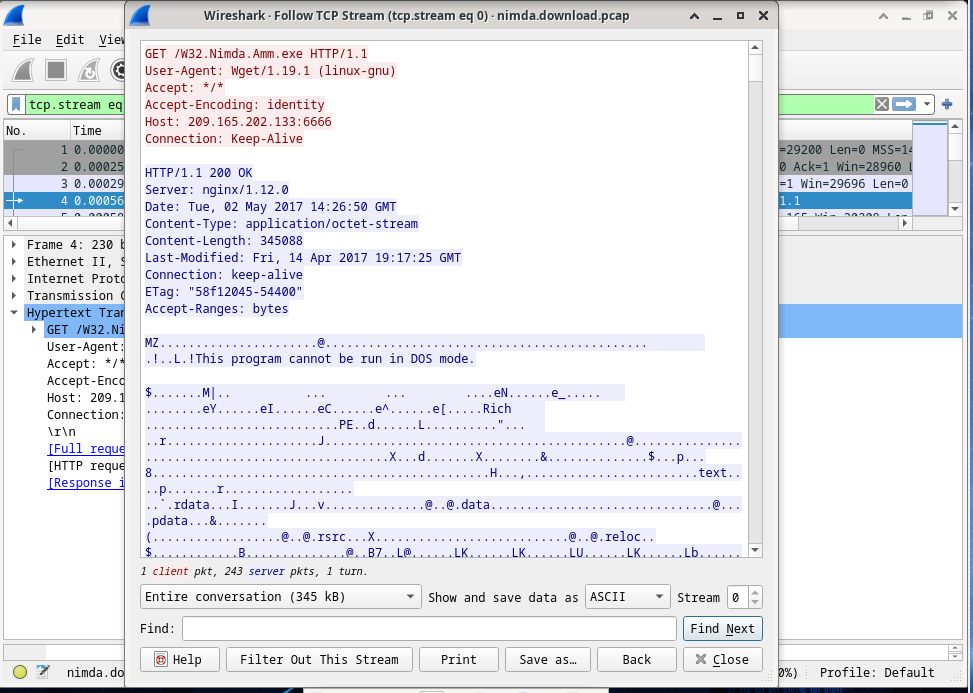Select packet row 1 in packet list

coord(64,150)
